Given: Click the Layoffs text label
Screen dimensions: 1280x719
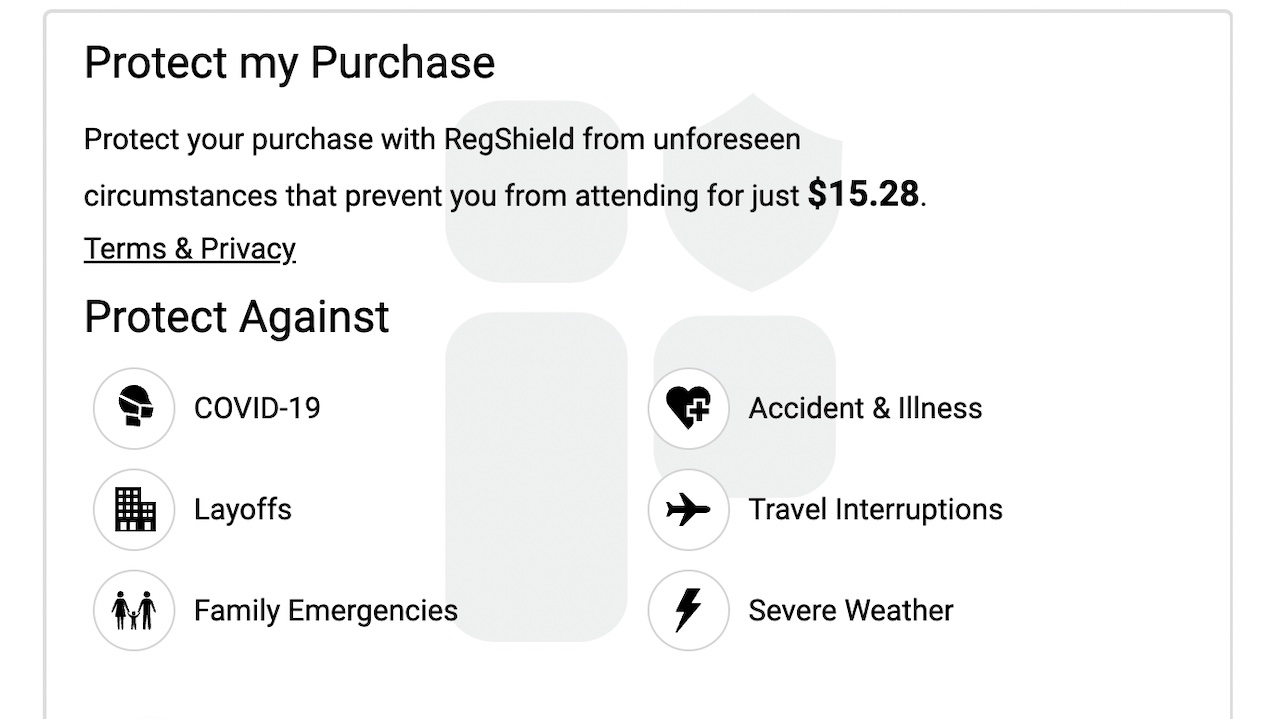Looking at the screenshot, I should click(x=243, y=509).
